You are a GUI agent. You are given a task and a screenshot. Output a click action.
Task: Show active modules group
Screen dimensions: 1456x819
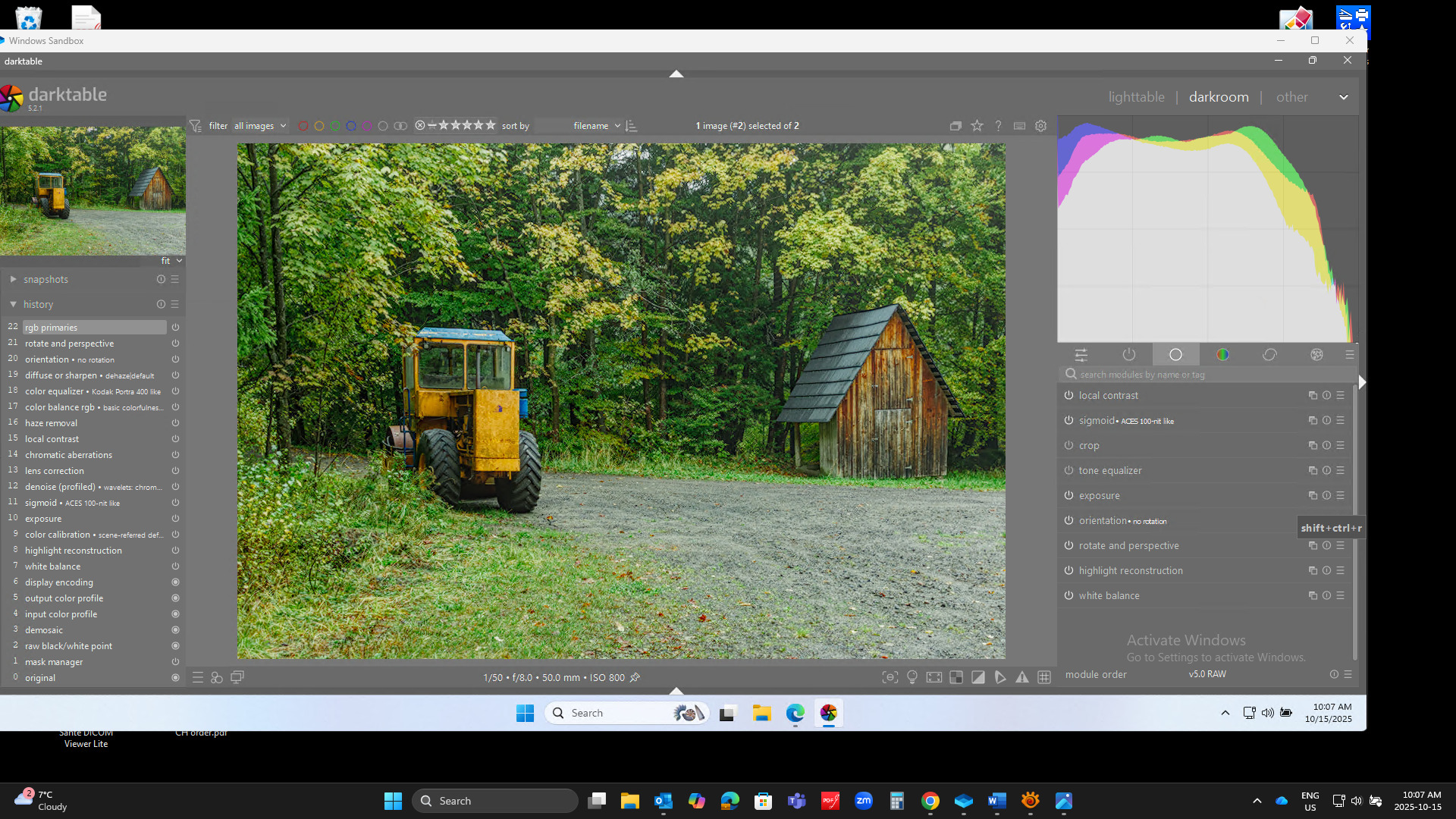(1128, 355)
